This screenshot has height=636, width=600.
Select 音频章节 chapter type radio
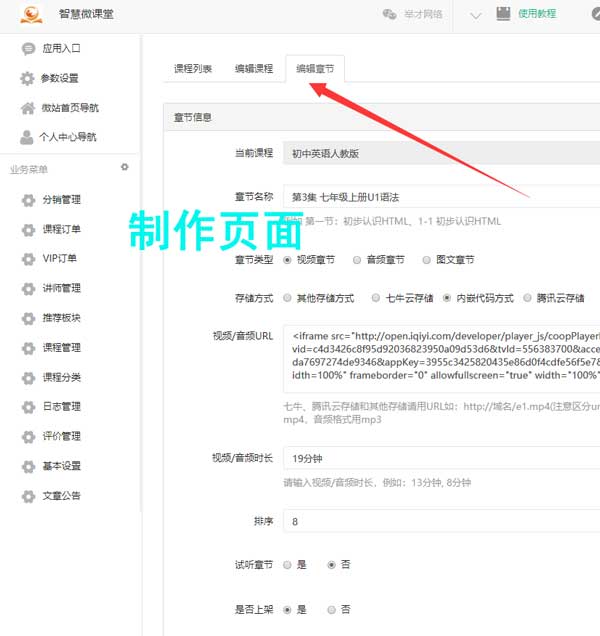point(357,260)
